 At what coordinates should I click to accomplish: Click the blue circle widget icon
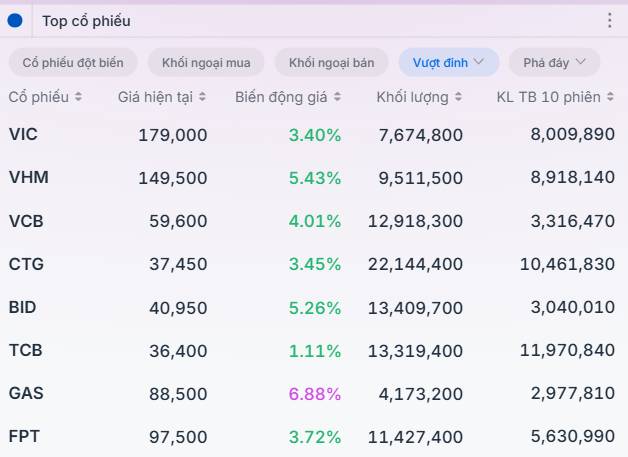[x=15, y=21]
